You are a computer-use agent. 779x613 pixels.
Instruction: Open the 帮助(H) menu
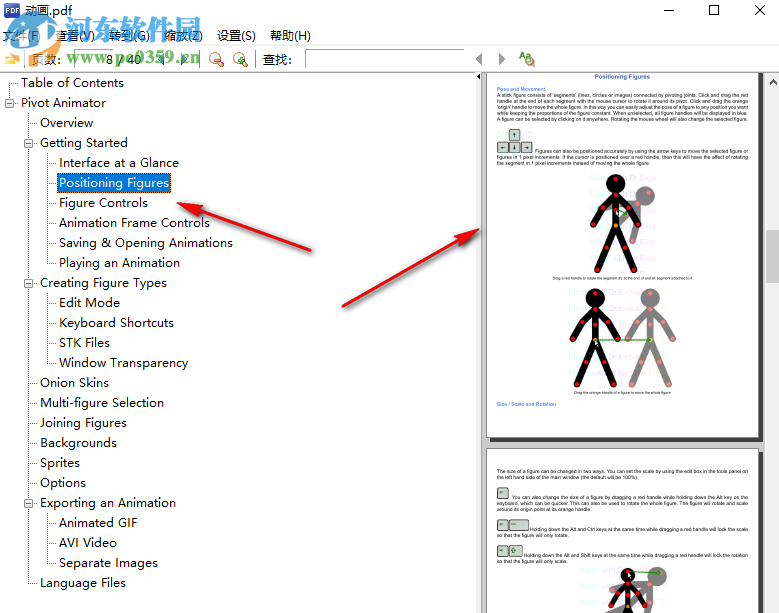tap(291, 36)
